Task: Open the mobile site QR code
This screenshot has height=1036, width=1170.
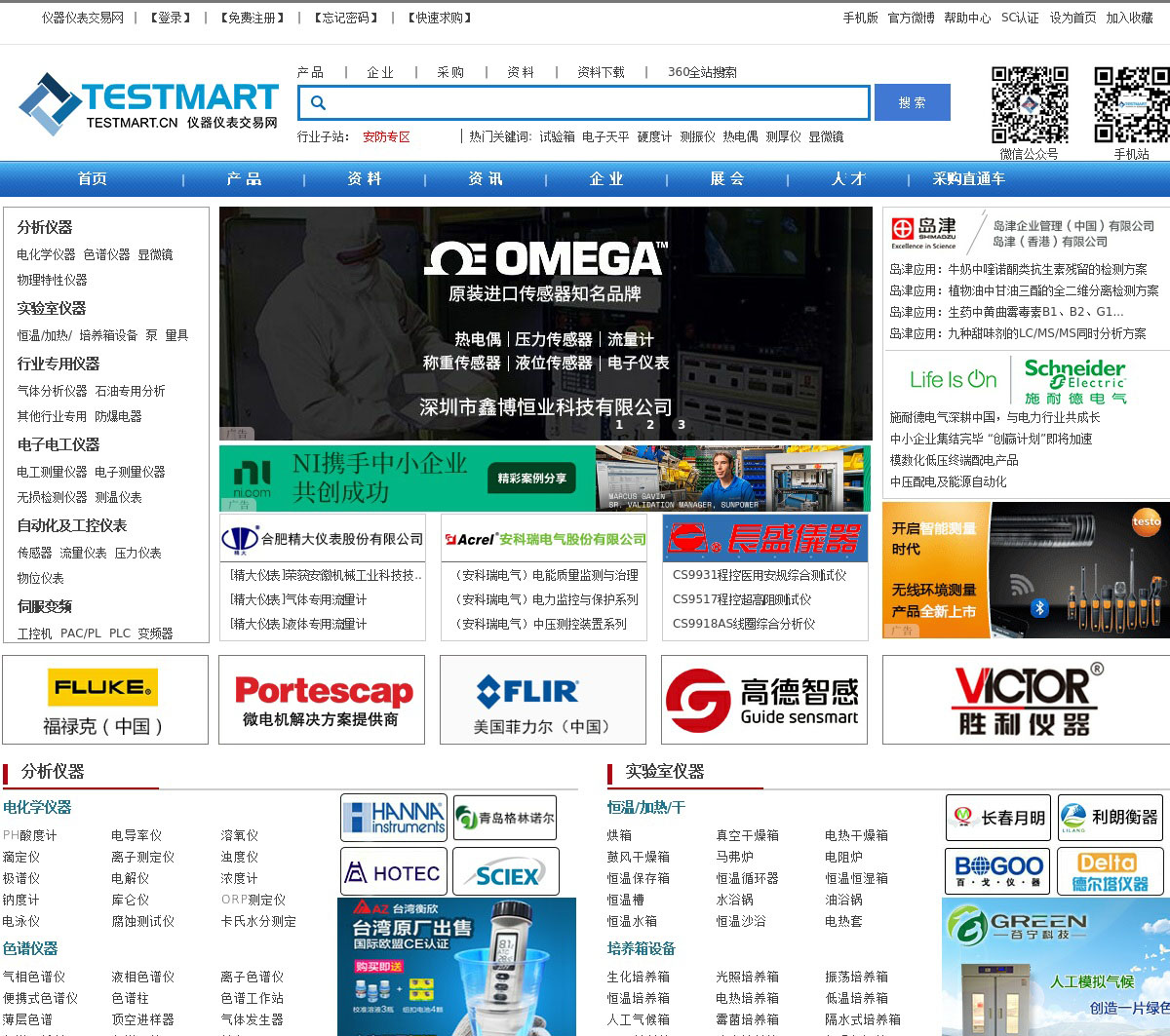Action: (1132, 105)
